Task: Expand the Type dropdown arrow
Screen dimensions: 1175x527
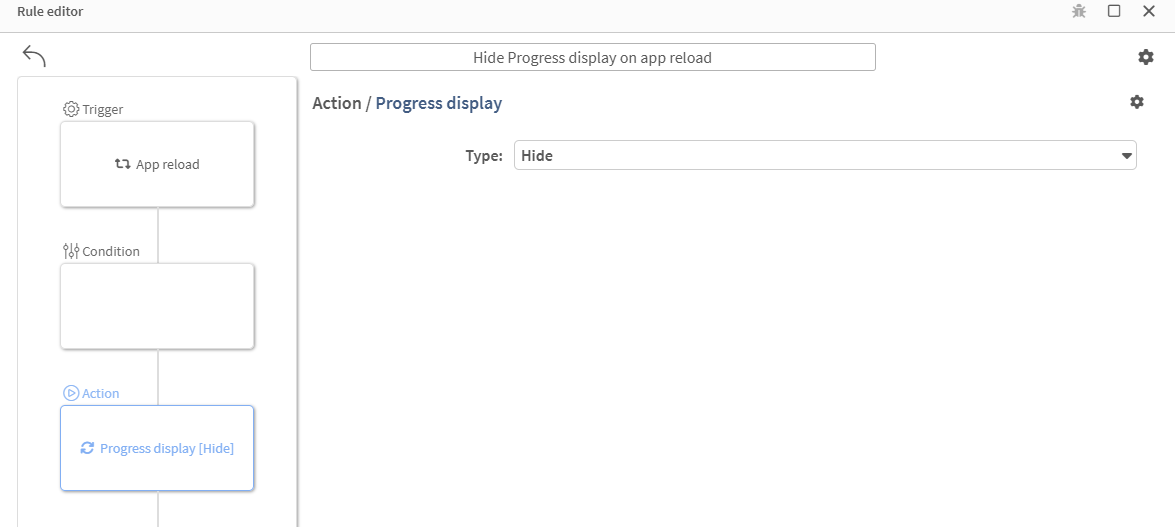Action: point(1127,156)
